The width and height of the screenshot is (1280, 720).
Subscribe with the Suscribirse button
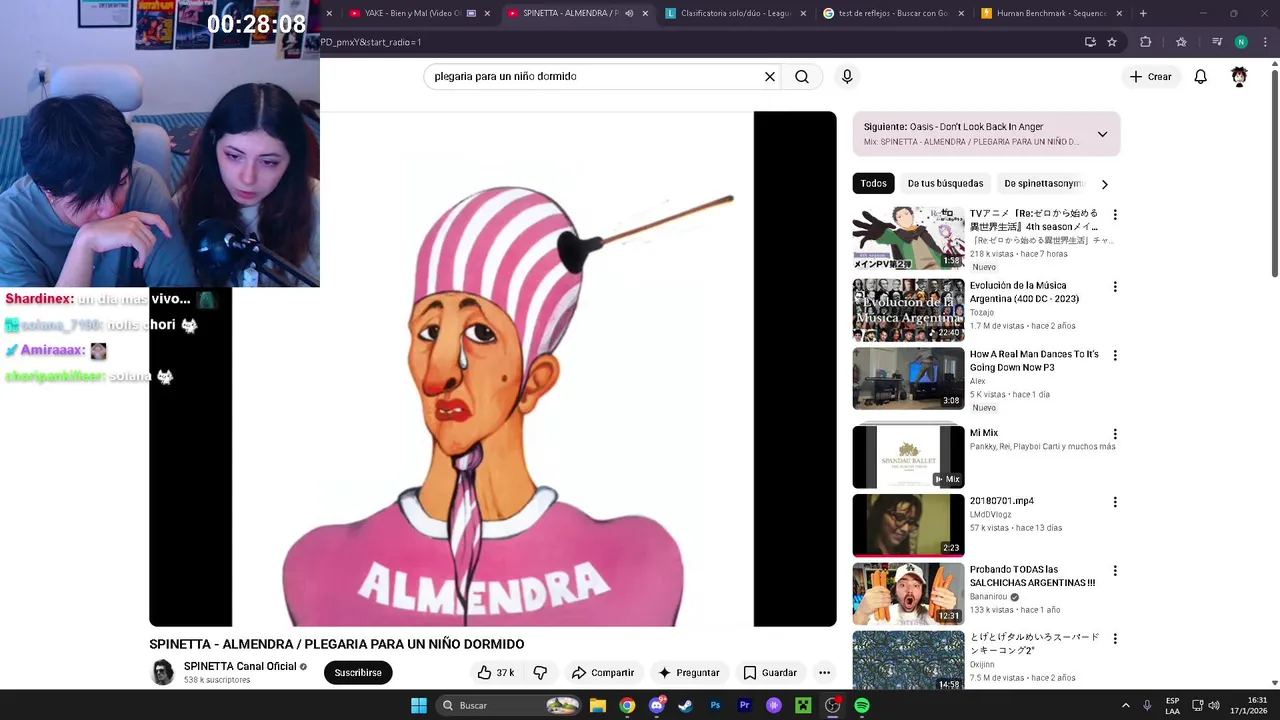[x=358, y=673]
